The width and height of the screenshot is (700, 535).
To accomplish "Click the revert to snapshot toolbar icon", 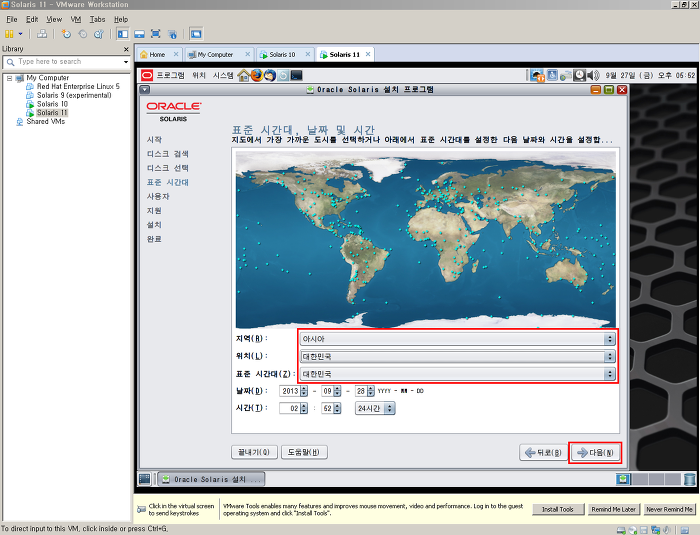I will pyautogui.click(x=83, y=34).
